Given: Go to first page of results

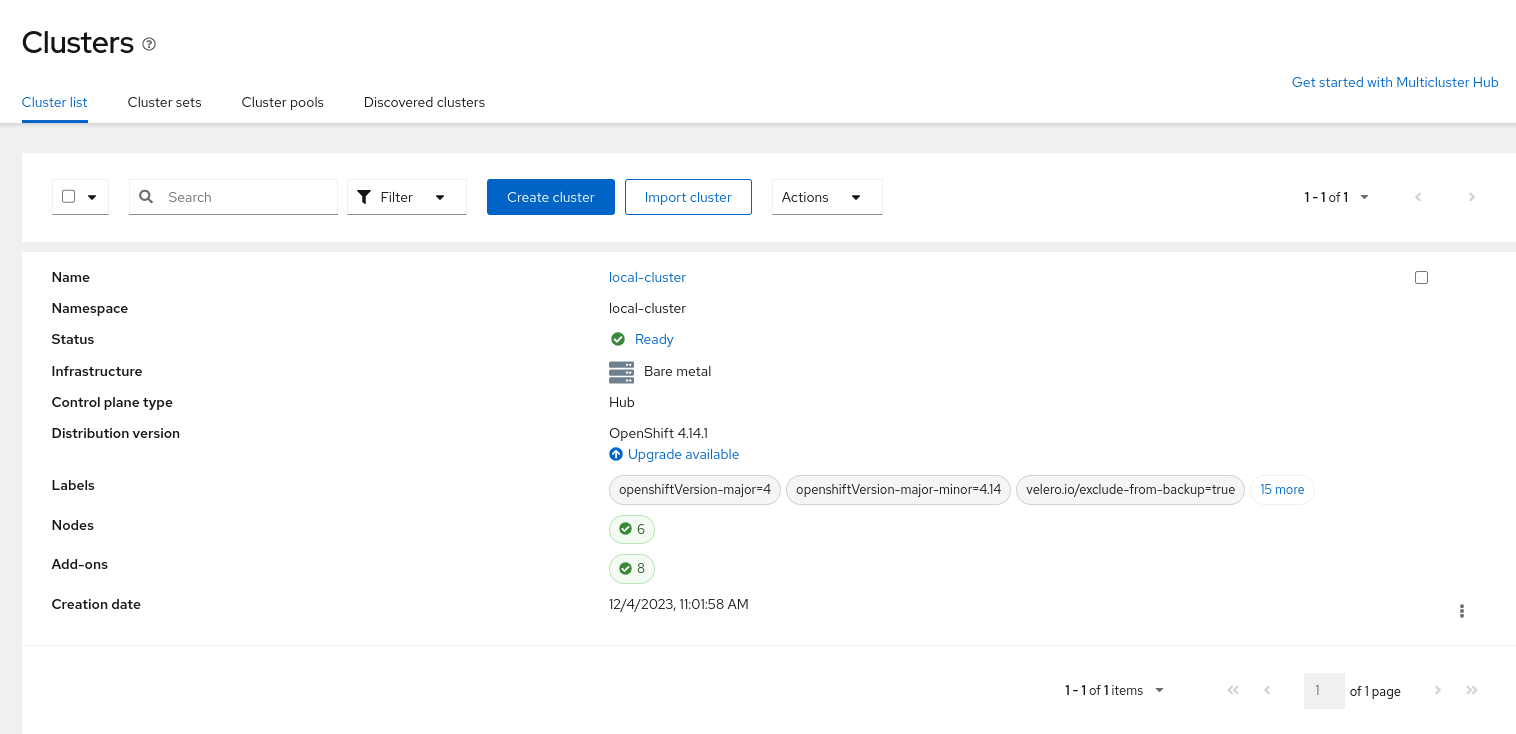Looking at the screenshot, I should pos(1233,690).
